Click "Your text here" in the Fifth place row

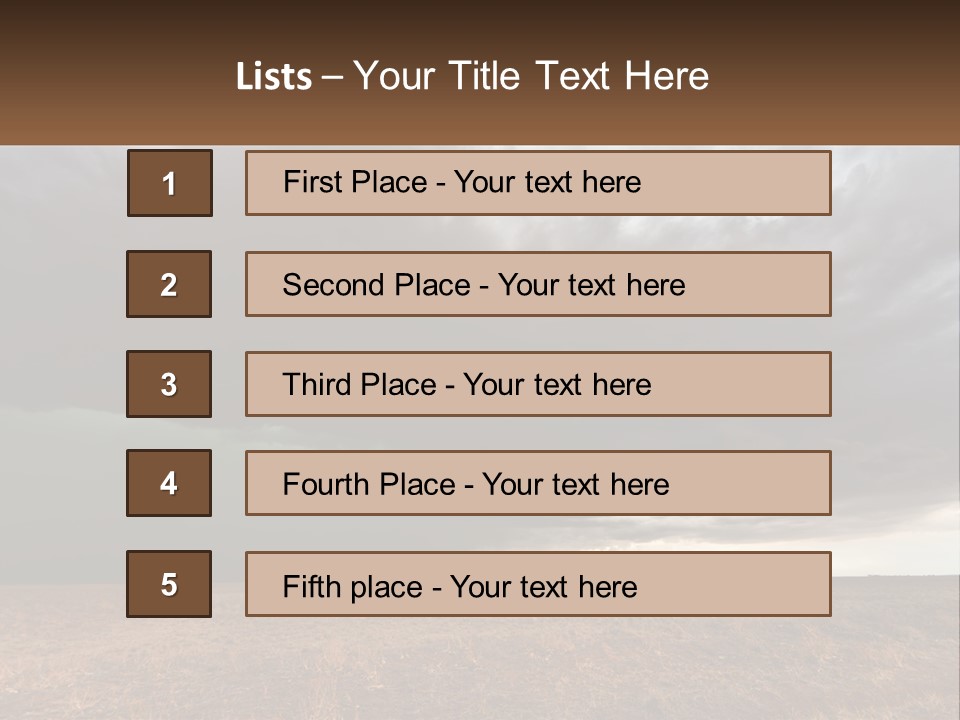[x=543, y=586]
